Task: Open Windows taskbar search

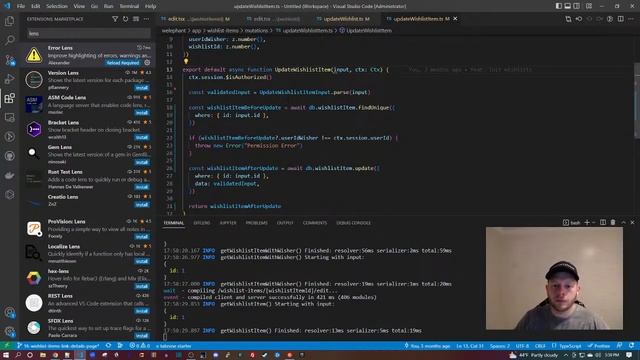Action: [x=18, y=355]
